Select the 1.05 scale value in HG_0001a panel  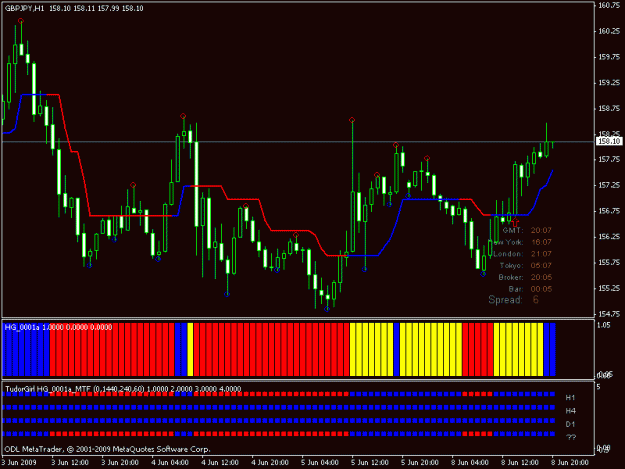click(603, 326)
